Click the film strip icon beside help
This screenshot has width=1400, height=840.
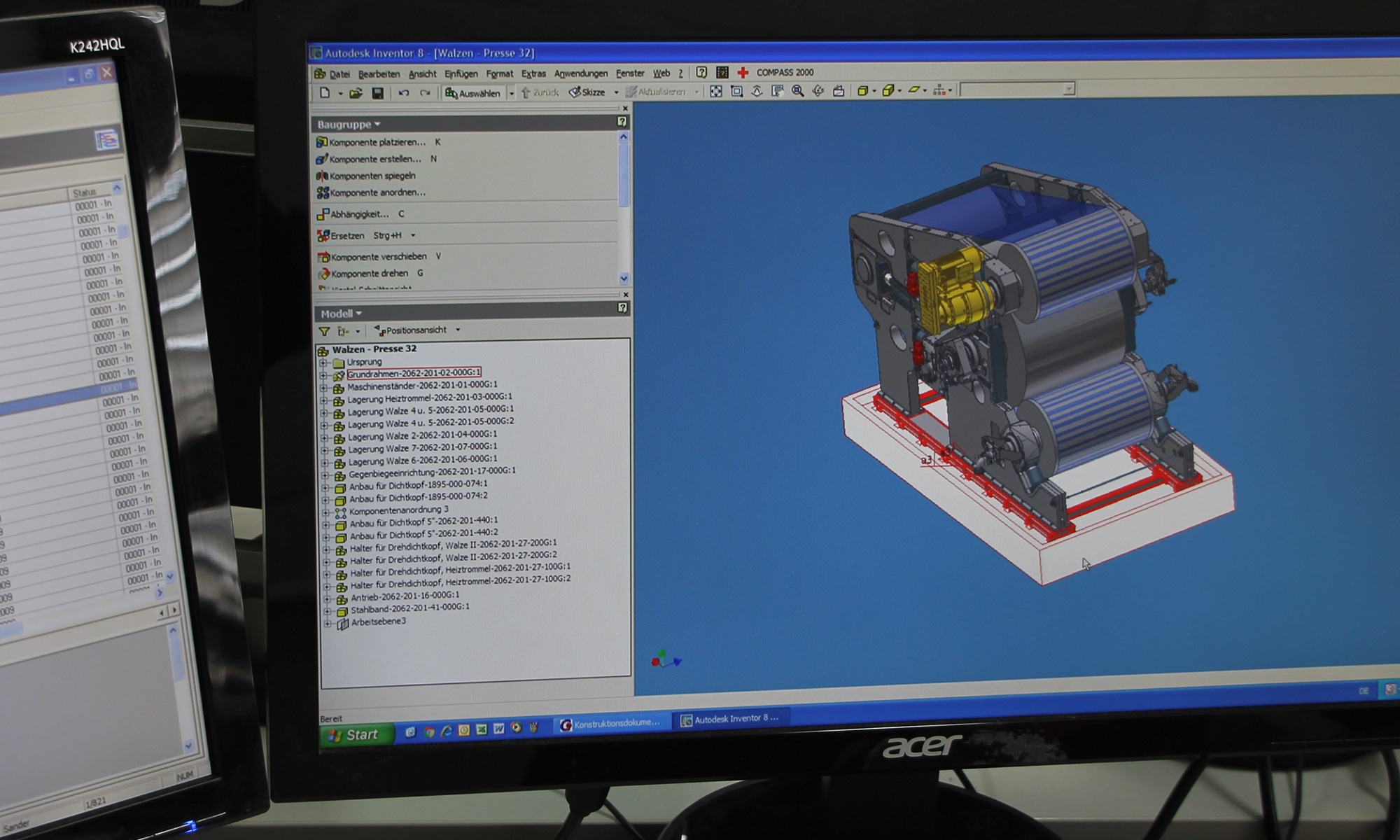(722, 72)
